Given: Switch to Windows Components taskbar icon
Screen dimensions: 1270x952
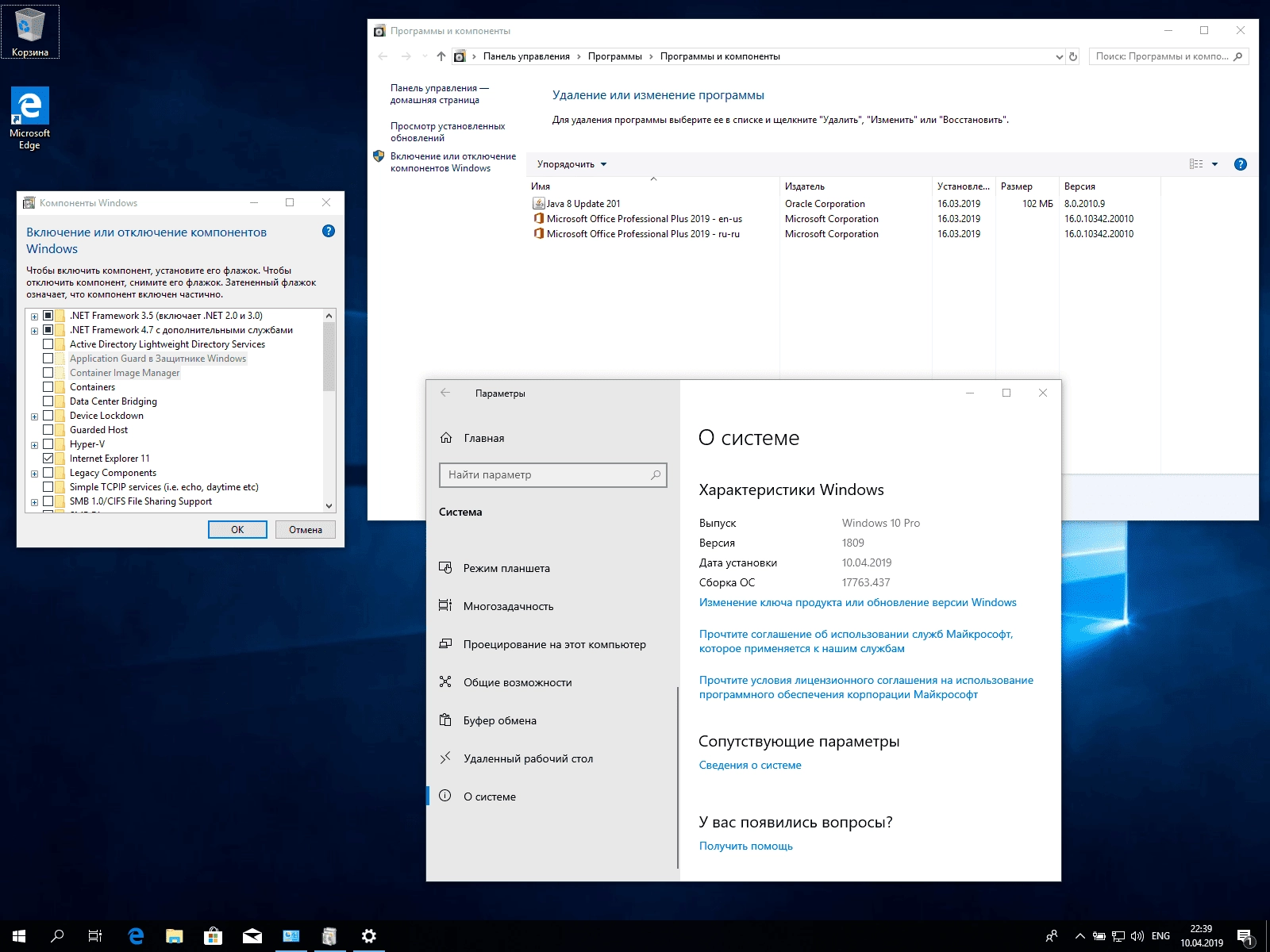Looking at the screenshot, I should tap(329, 936).
